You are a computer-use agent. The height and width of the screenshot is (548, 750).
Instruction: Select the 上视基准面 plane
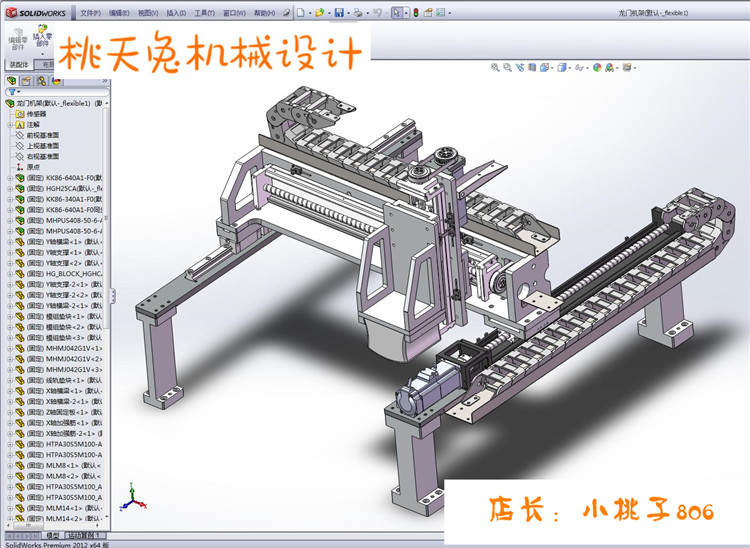(x=38, y=146)
